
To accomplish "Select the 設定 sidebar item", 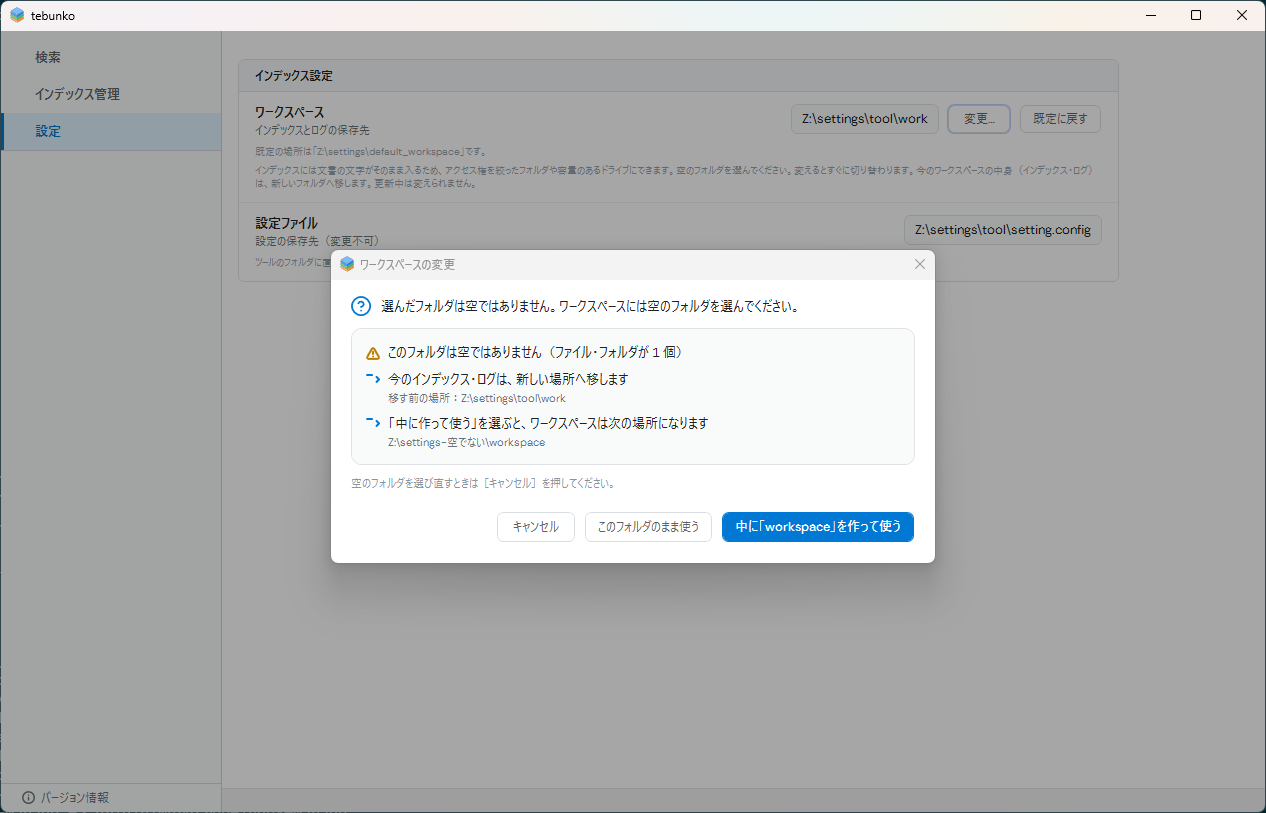I will pyautogui.click(x=111, y=131).
